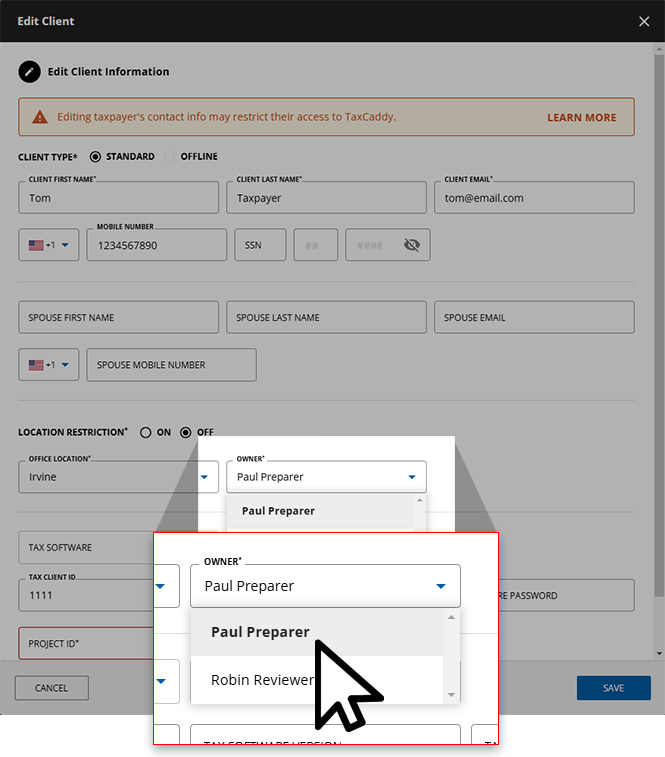Click the first SSN field
The width and height of the screenshot is (665, 757).
260,245
